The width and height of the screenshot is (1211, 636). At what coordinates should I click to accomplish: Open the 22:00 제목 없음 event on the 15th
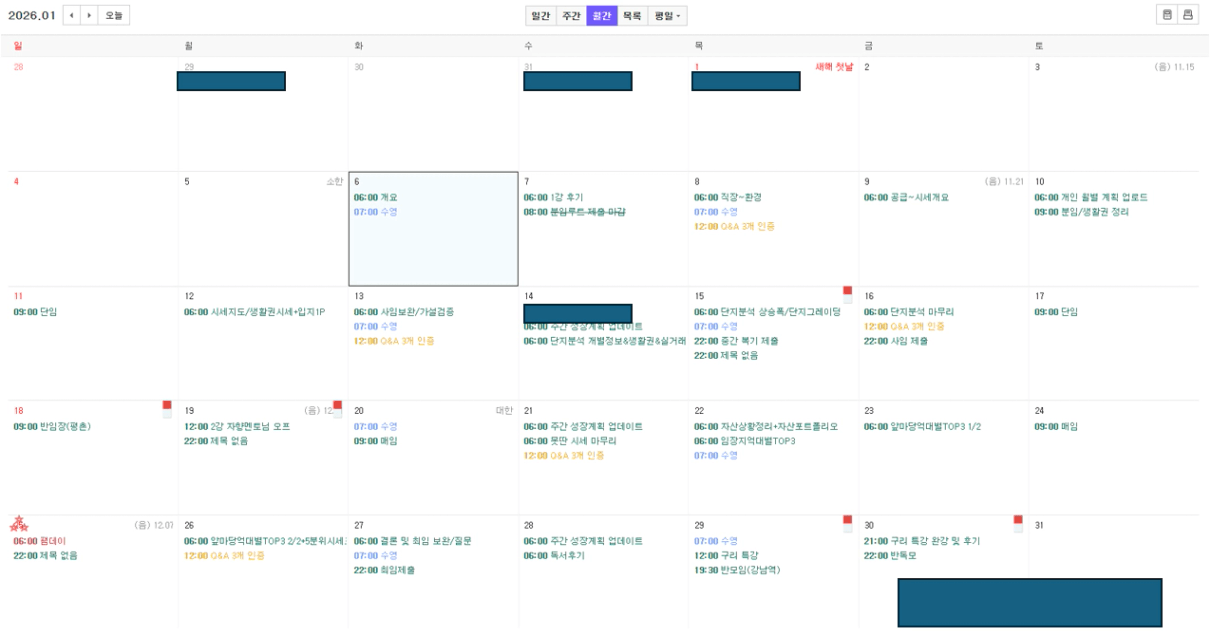[725, 355]
